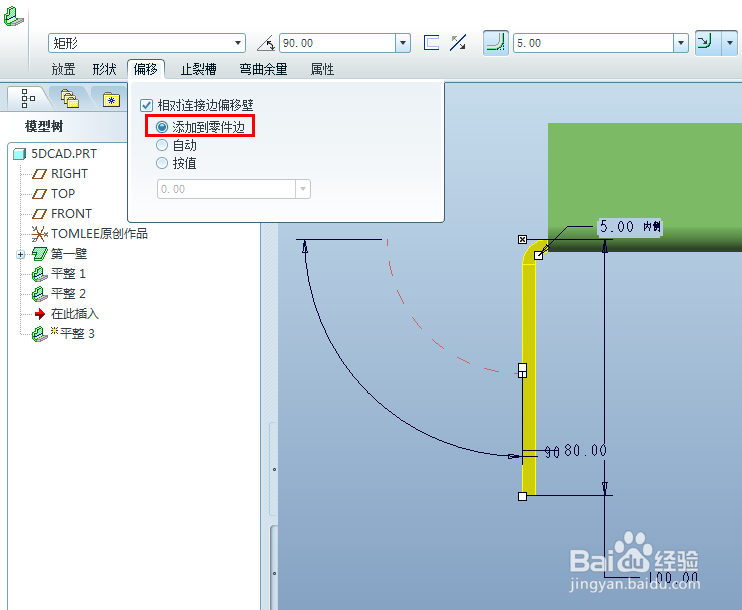742x610 pixels.
Task: Open the radius dimension type dropdown arrow
Action: (730, 43)
